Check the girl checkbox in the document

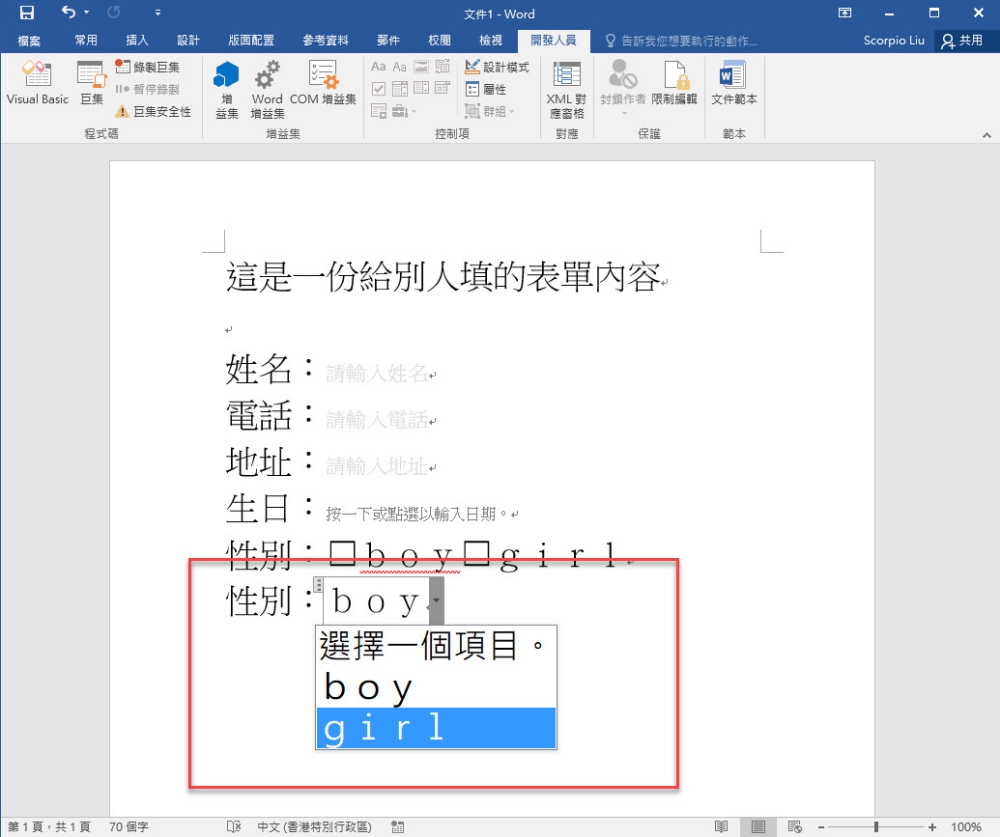[x=476, y=555]
